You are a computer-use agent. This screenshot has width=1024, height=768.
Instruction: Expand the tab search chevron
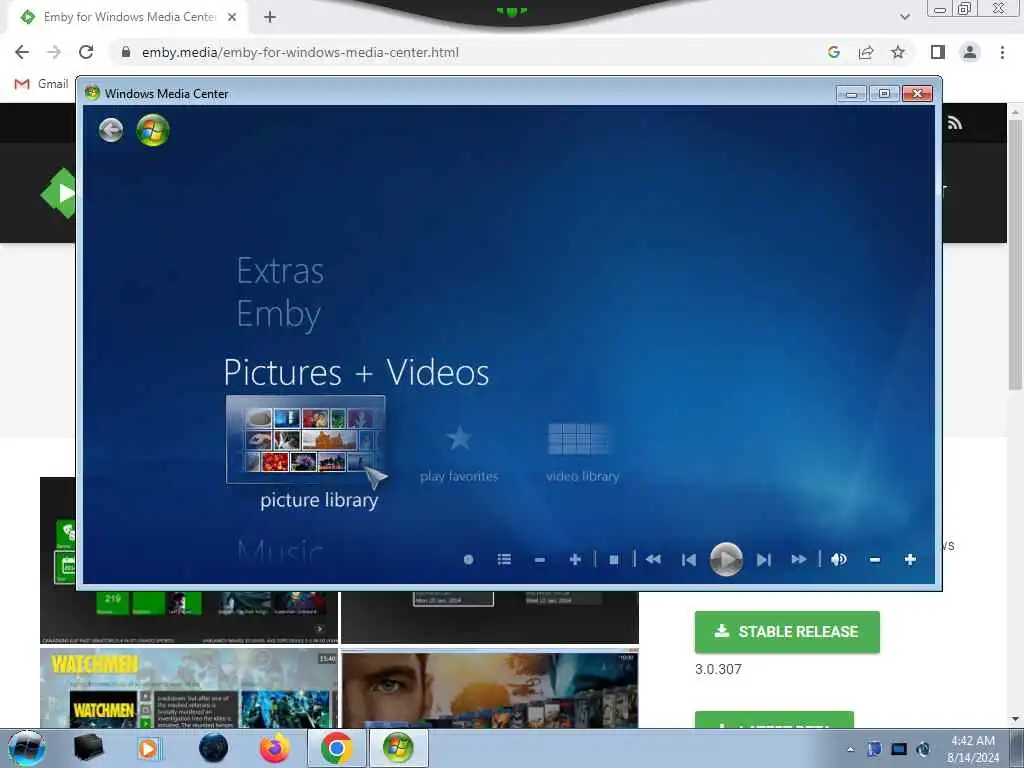pos(904,17)
